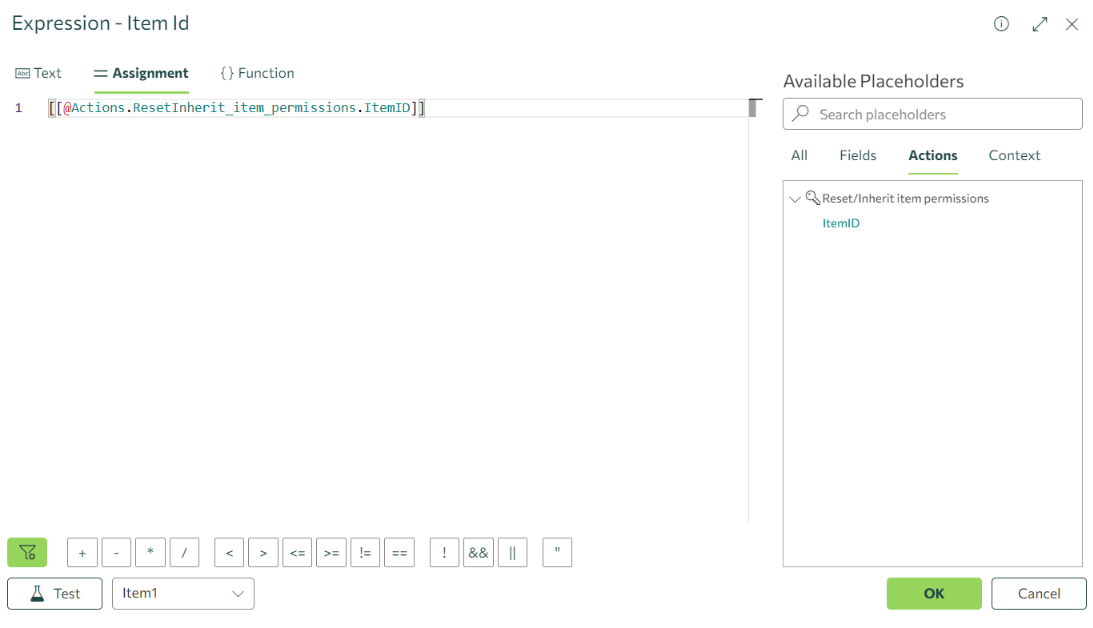Insert the plus operator
Viewport: 1093px width, 628px height.
point(82,553)
